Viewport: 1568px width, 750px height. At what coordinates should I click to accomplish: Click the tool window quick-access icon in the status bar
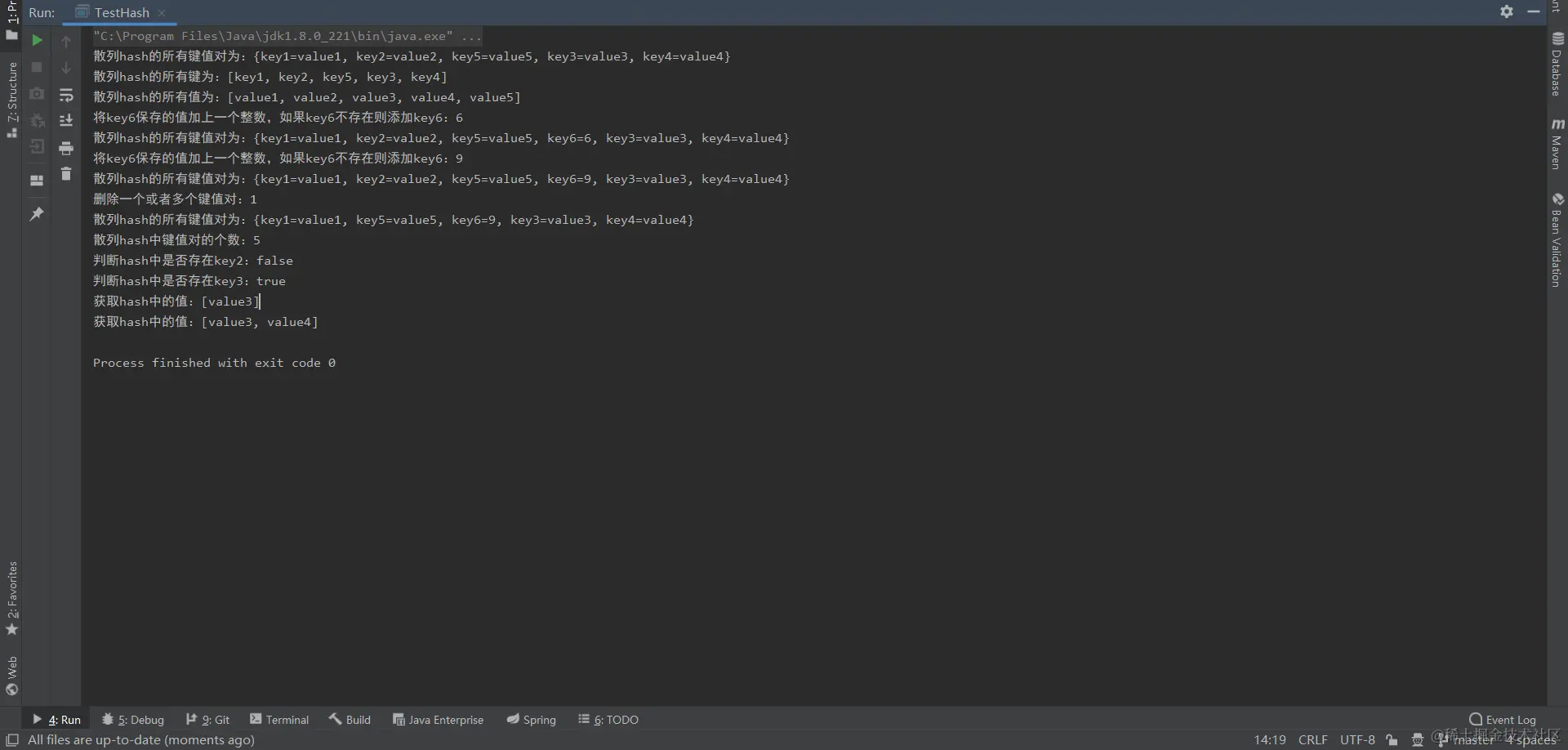coord(12,739)
